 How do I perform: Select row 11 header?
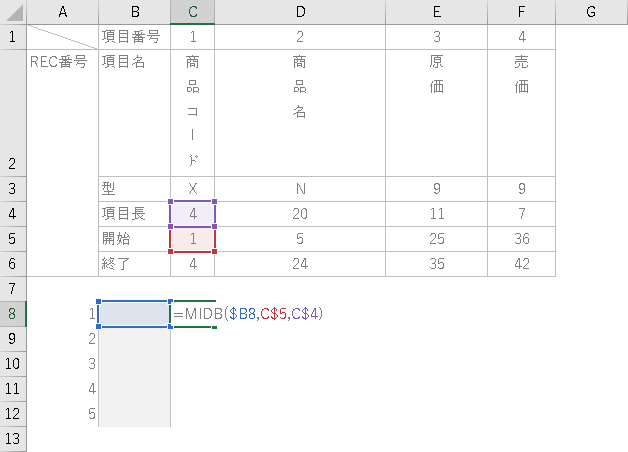point(13,389)
